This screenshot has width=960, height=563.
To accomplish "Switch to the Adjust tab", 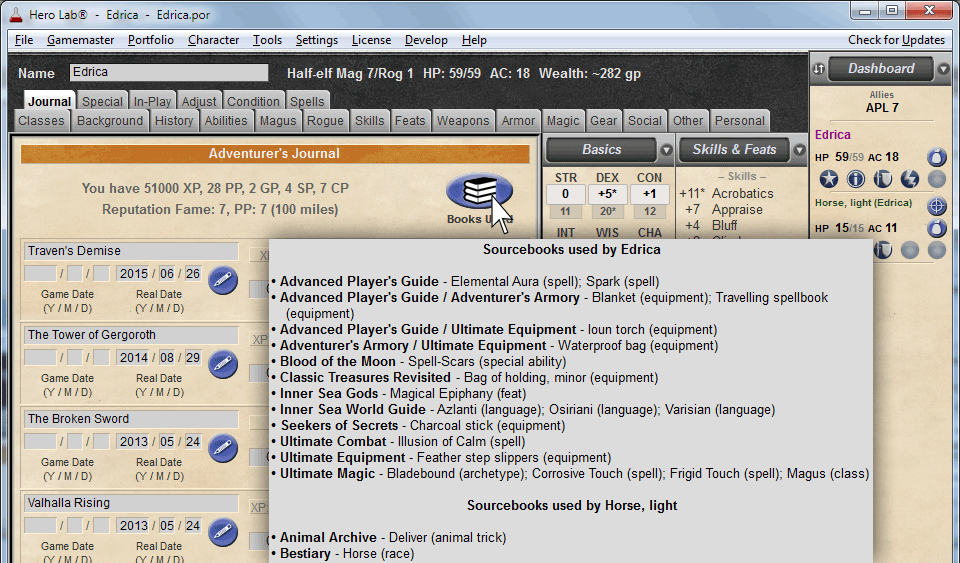I will click(199, 102).
